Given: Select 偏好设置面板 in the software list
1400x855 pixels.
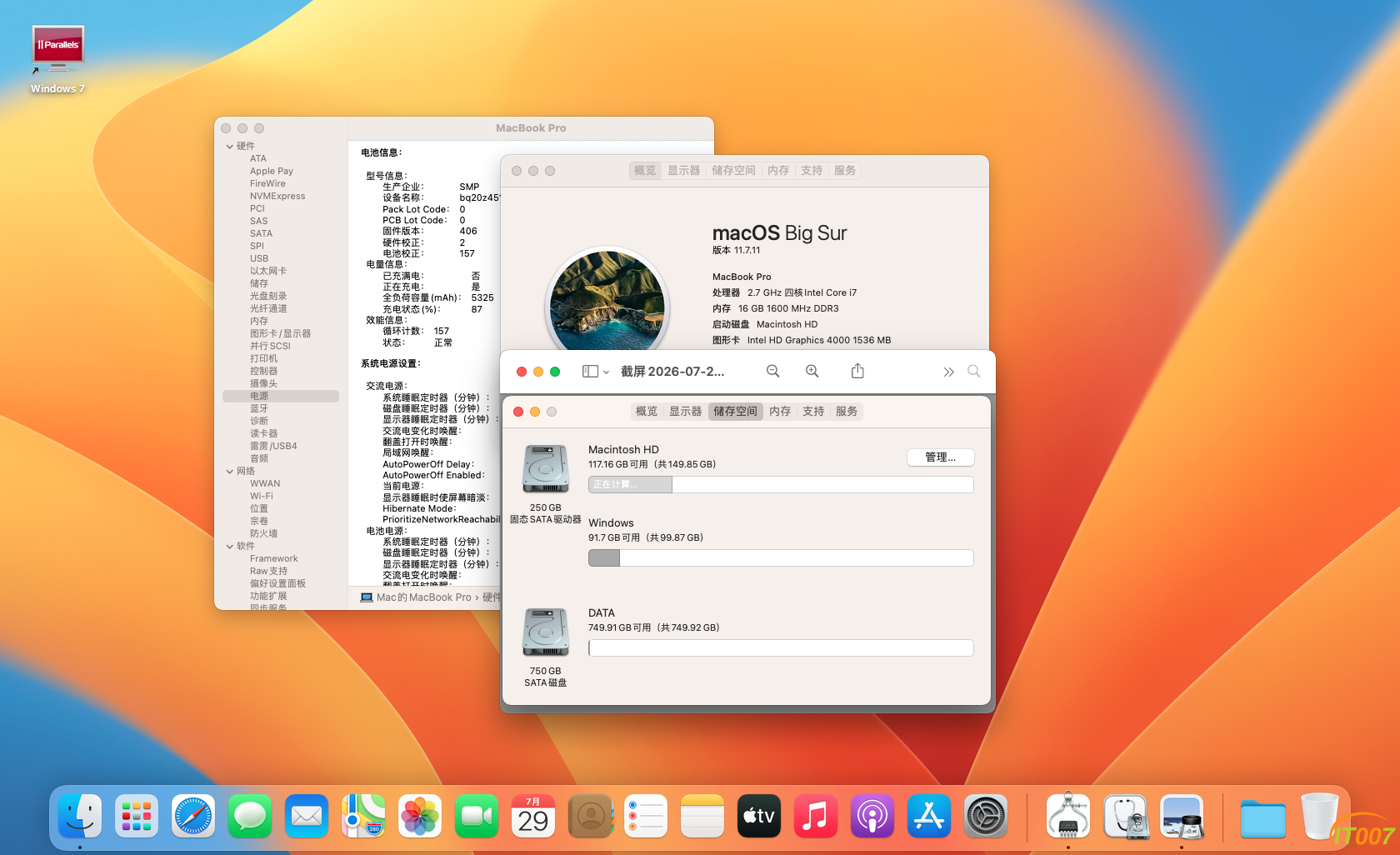Looking at the screenshot, I should coord(278,584).
